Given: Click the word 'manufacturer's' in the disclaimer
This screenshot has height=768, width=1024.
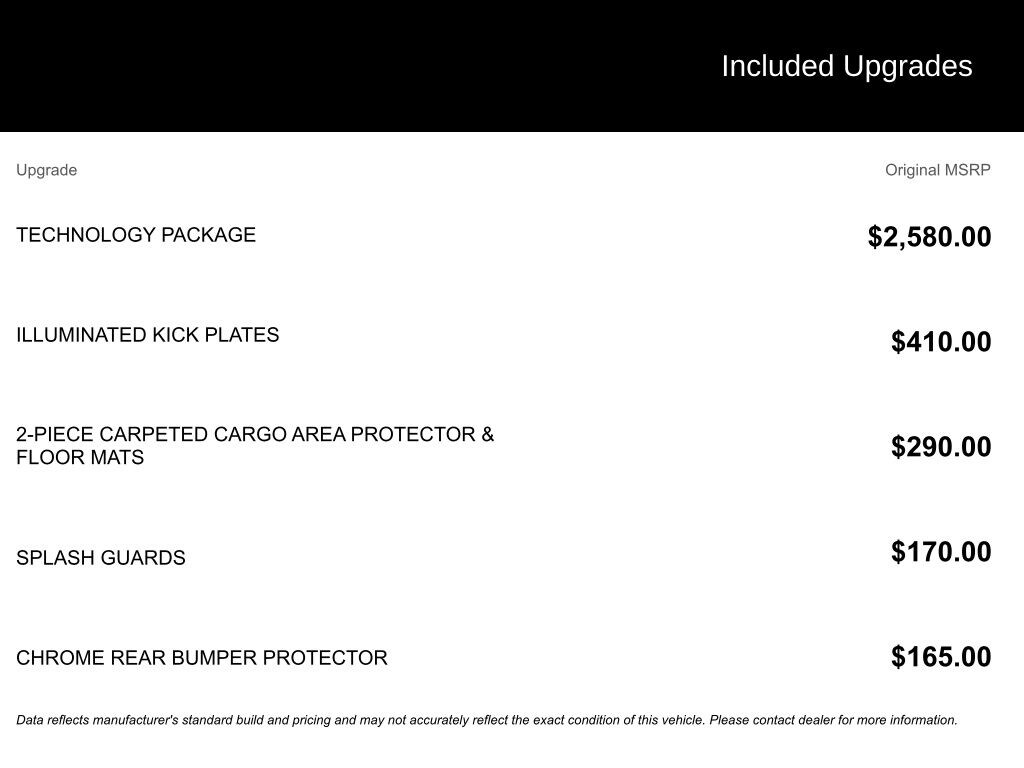Looking at the screenshot, I should click(x=135, y=720).
